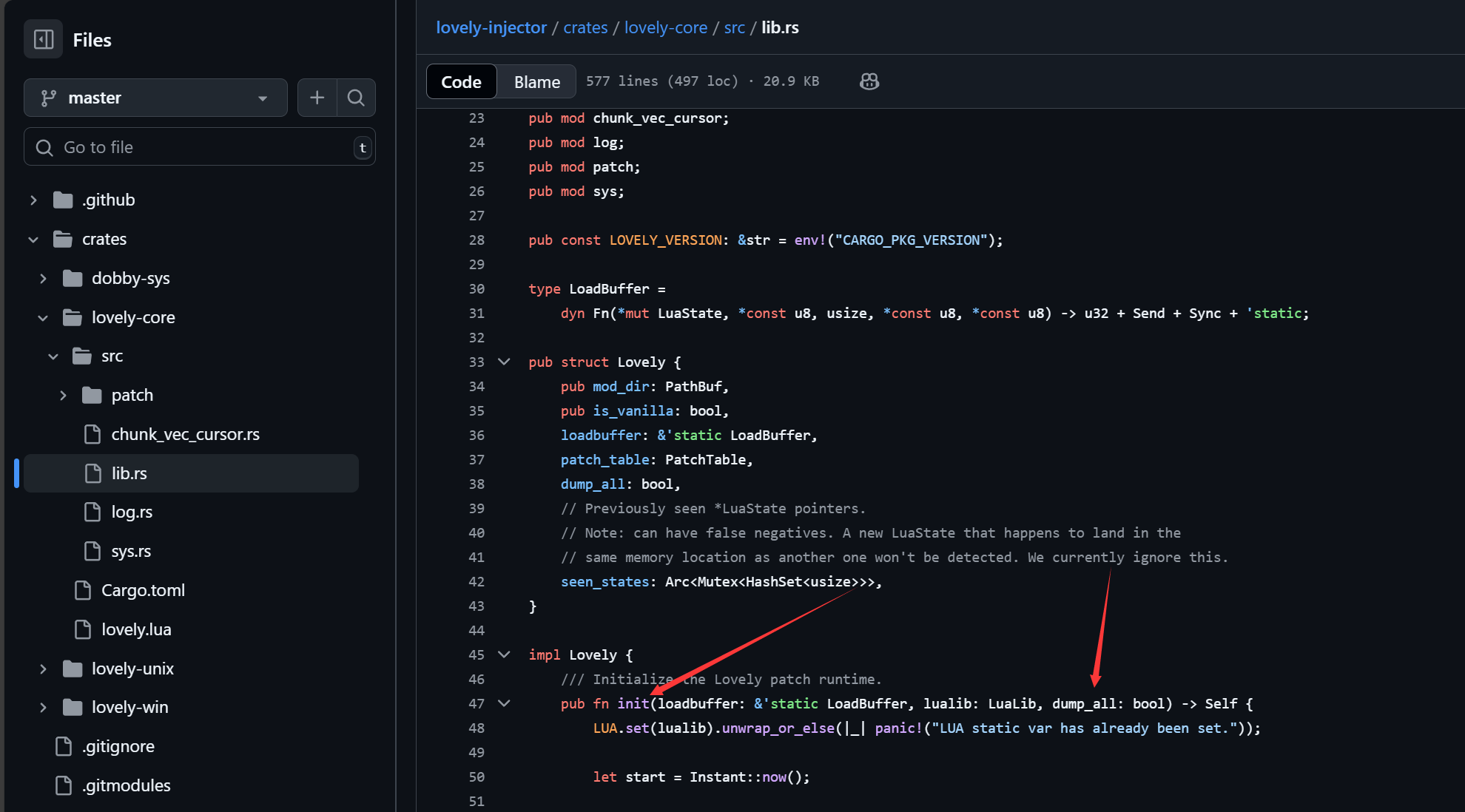Click the chunk_vec_cursor.rs file icon
Image resolution: width=1465 pixels, height=812 pixels.
coord(92,435)
